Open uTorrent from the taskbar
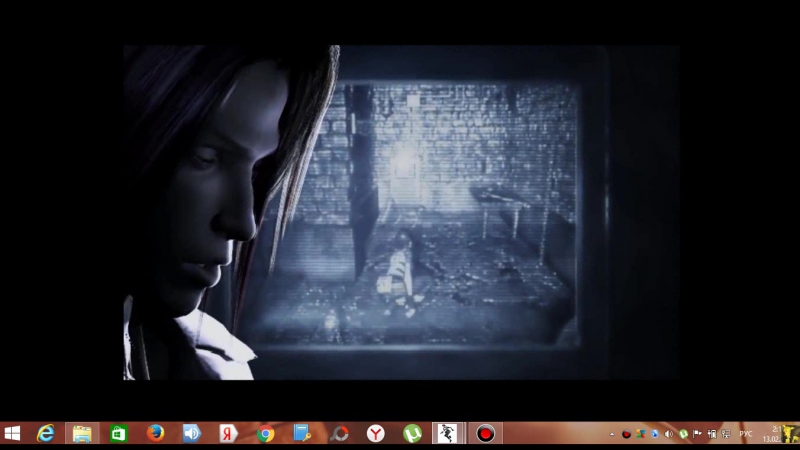 click(412, 434)
